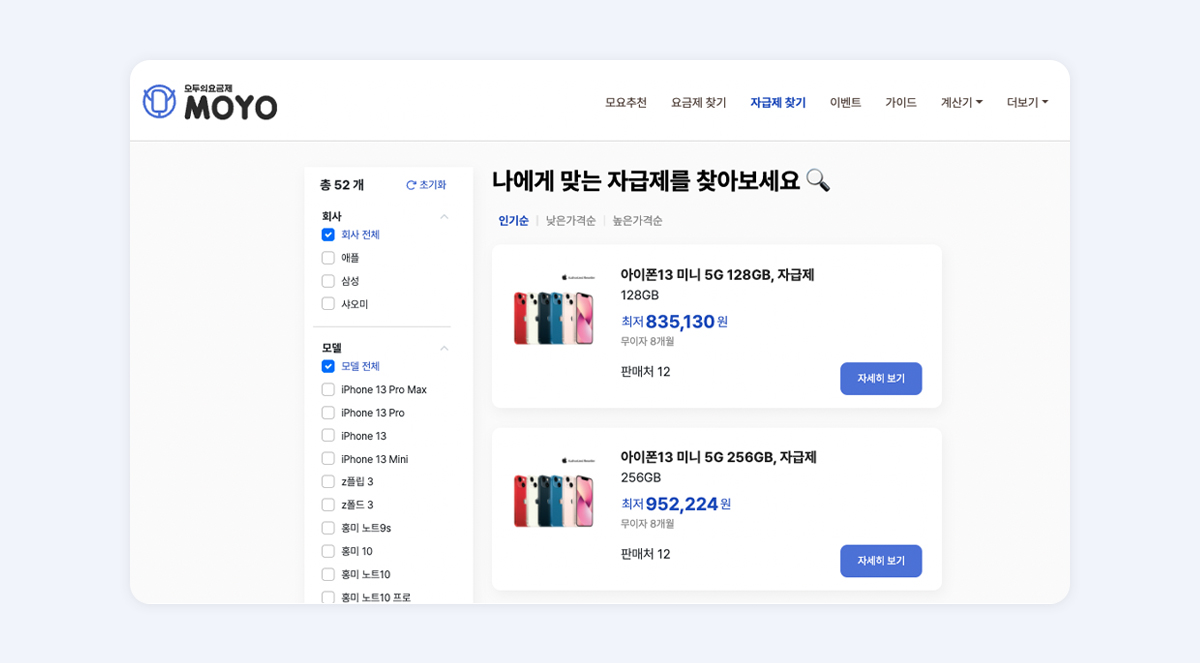1200x663 pixels.
Task: Check the 애플 company checkbox
Action: 328,258
